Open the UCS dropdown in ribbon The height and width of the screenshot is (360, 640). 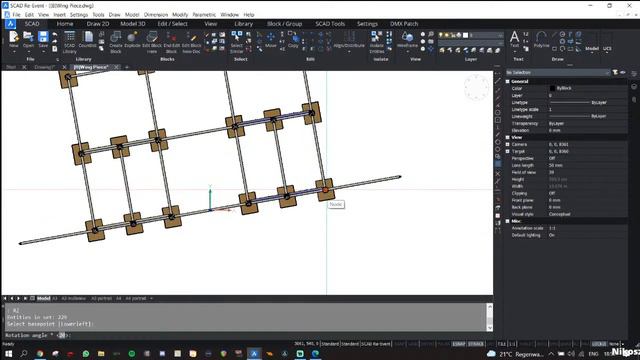tap(607, 49)
